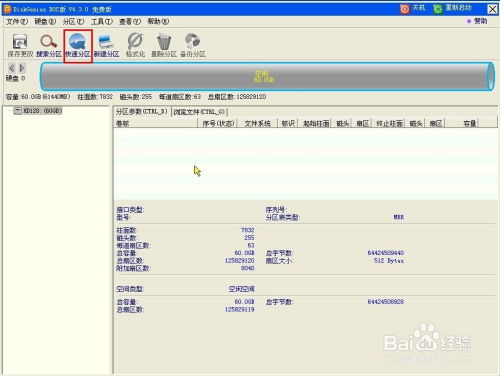Click the previous disk left arrow
Screen dimensions: 500x376
(12, 68)
